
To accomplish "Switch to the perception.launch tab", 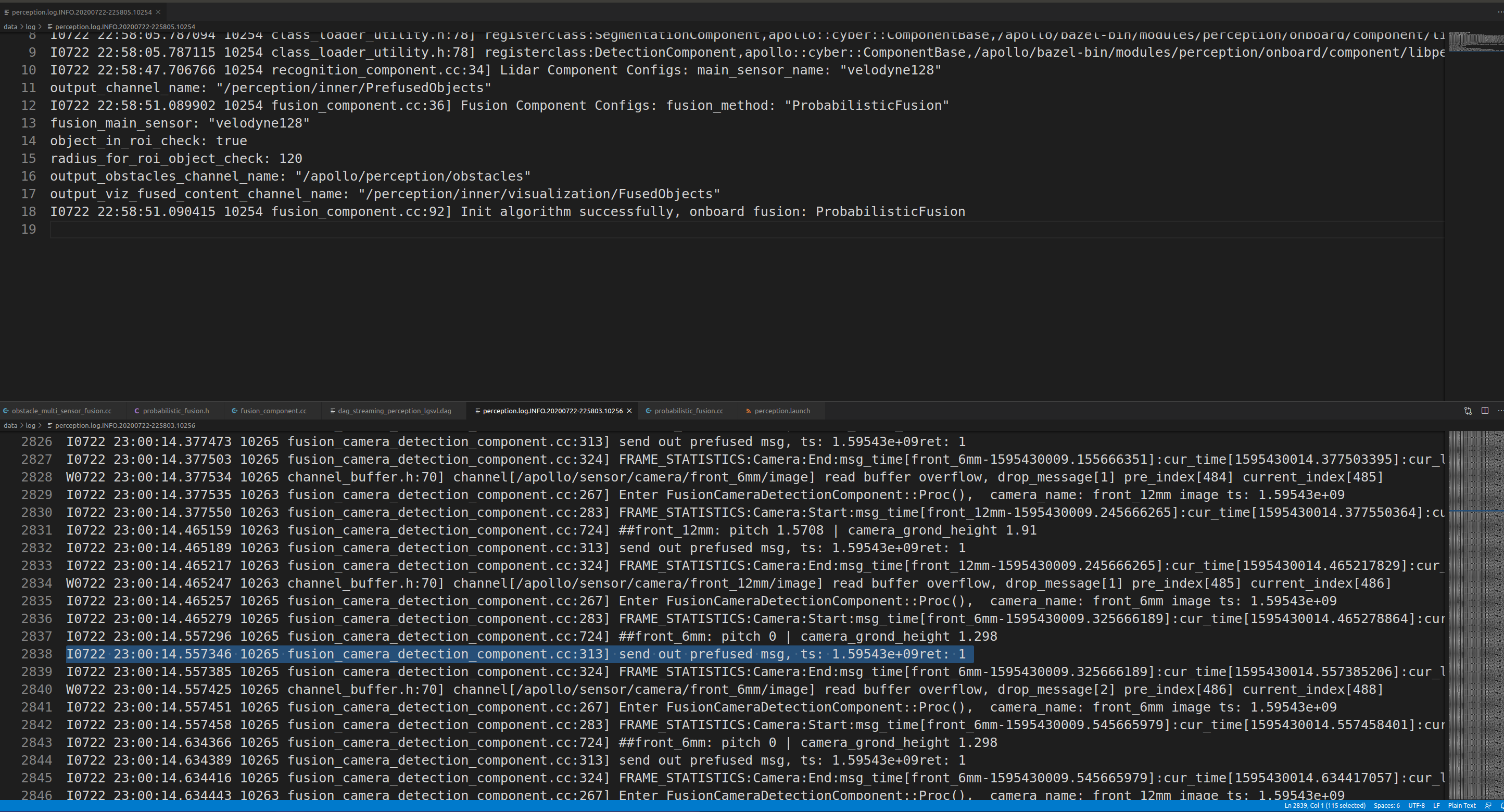I will tap(782, 410).
